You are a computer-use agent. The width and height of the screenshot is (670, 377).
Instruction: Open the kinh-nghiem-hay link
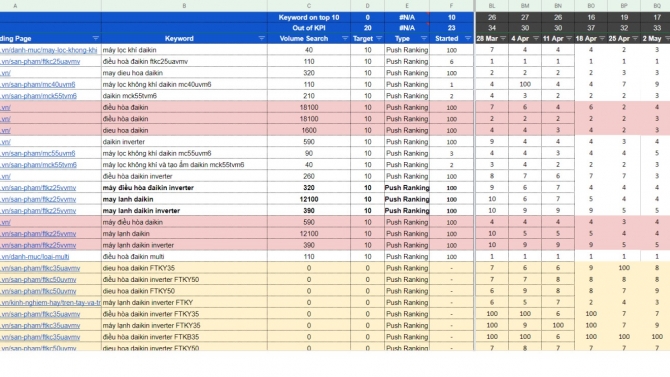pos(50,303)
